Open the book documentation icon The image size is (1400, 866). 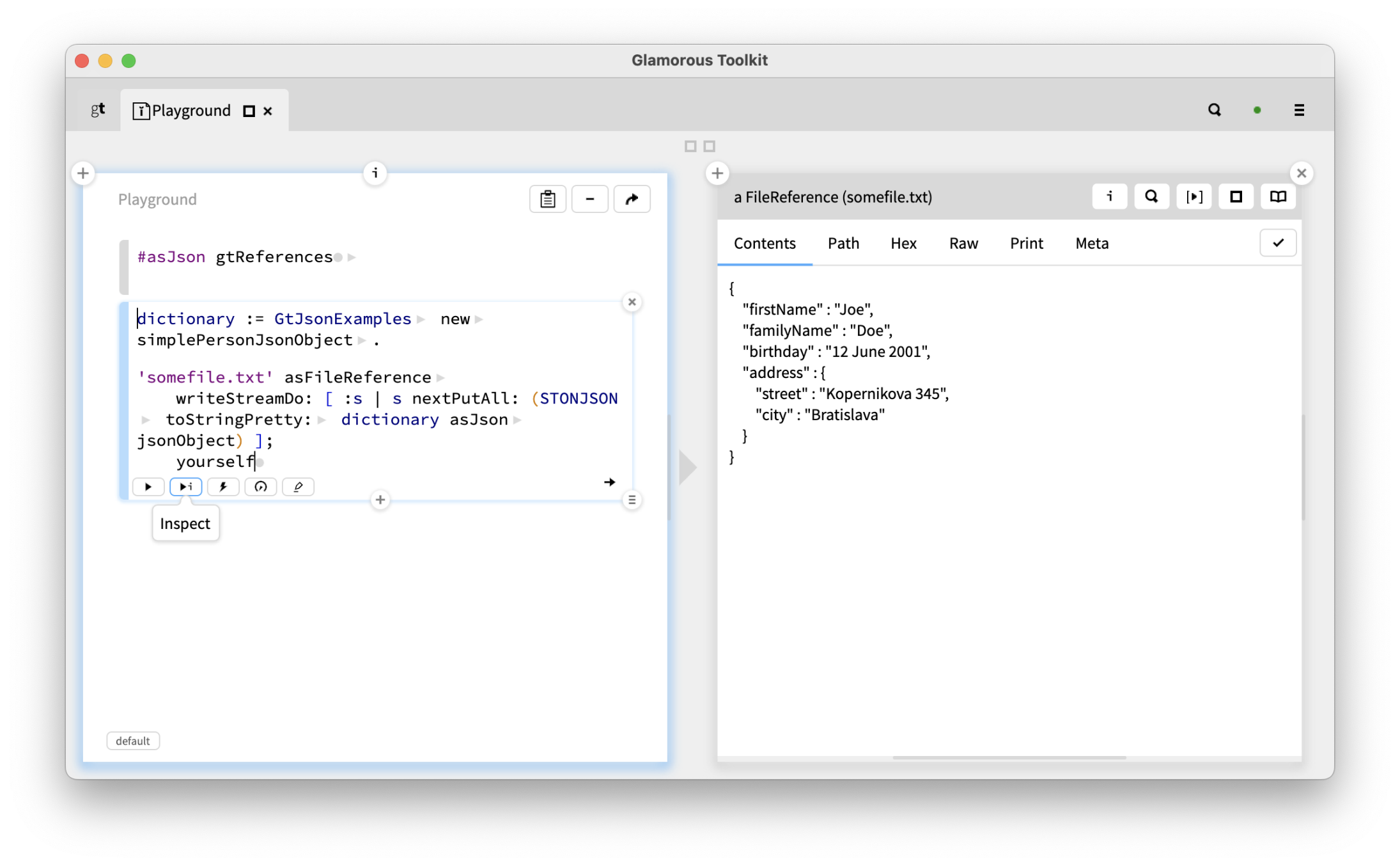[x=1278, y=196]
